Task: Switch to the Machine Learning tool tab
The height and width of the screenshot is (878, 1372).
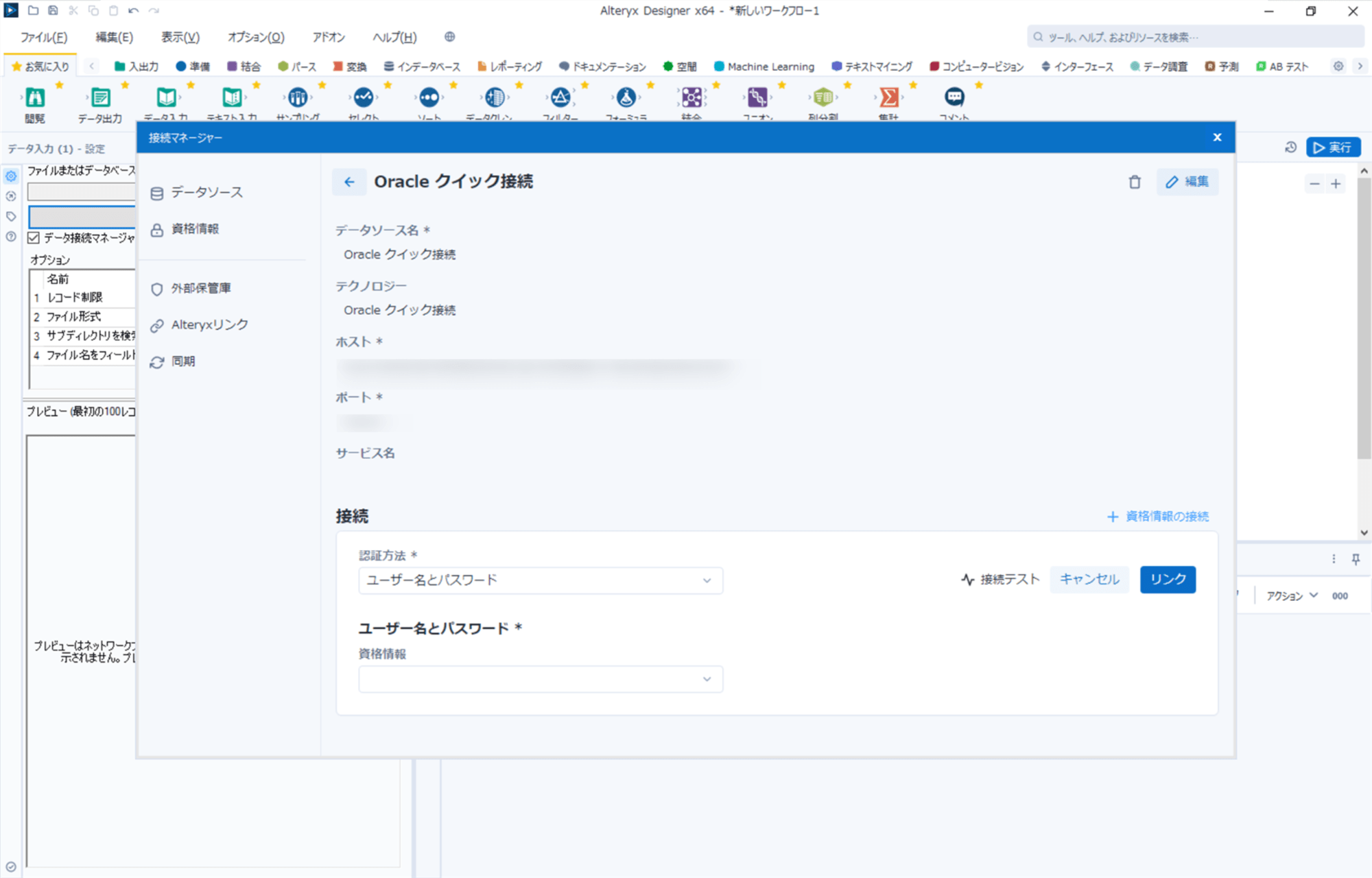Action: click(x=764, y=66)
